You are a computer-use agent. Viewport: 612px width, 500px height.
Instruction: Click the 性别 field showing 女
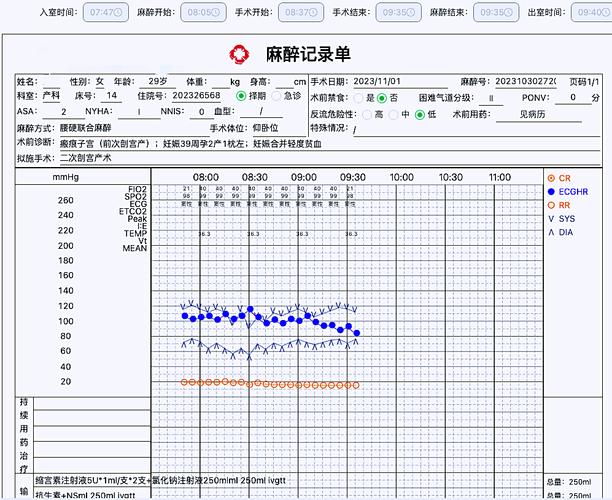[100, 82]
